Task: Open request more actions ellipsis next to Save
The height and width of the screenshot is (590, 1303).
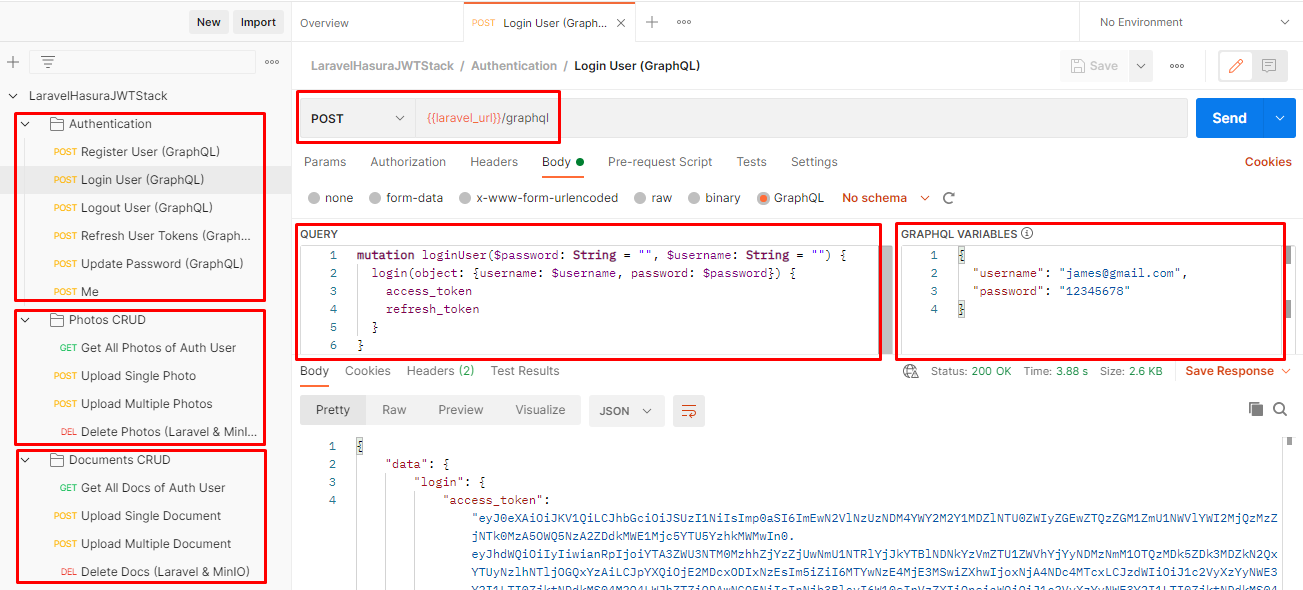Action: click(1177, 66)
